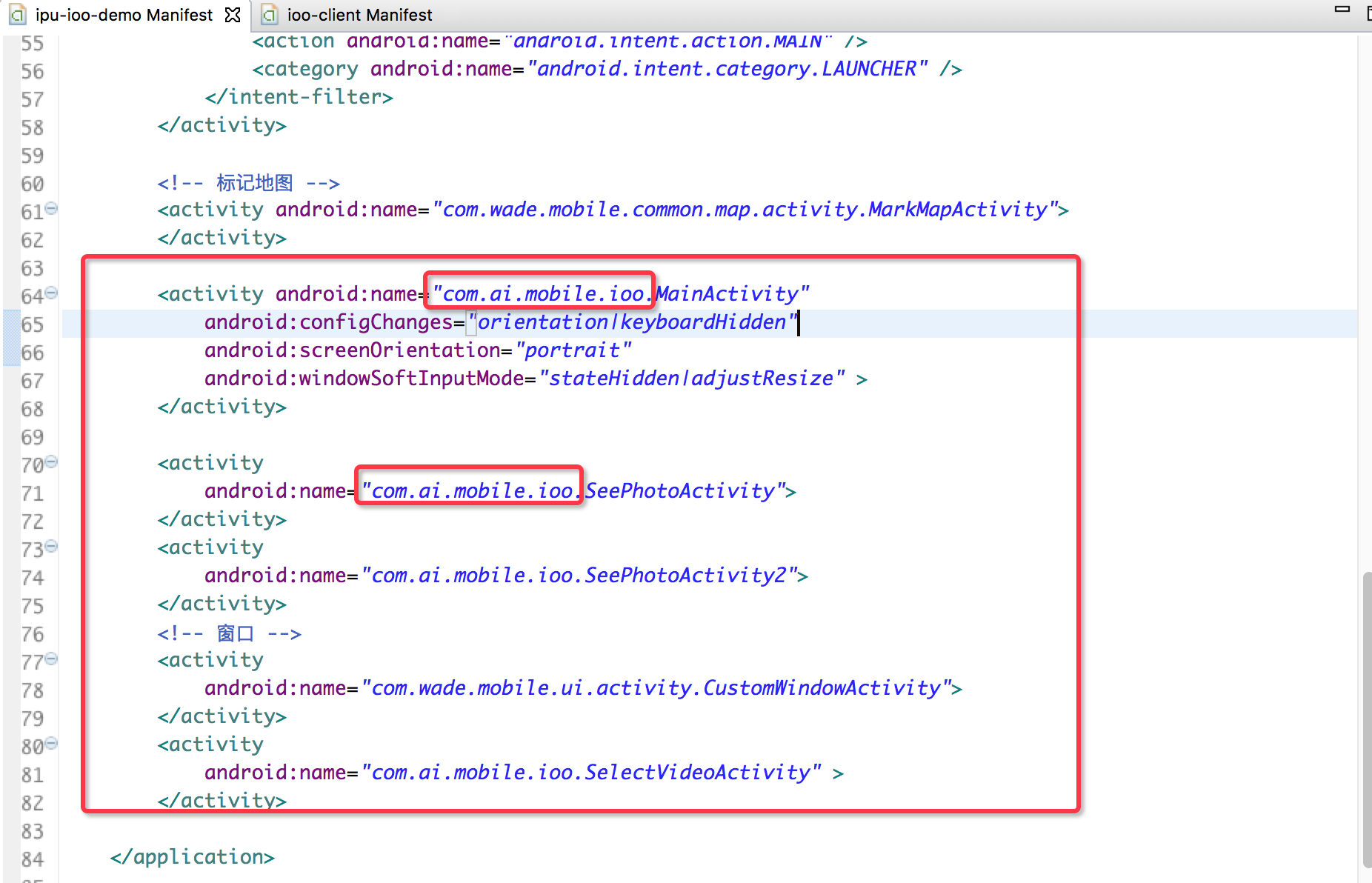Collapse the MarkMapActivity block at line 61
This screenshot has width=1372, height=883.
click(52, 209)
